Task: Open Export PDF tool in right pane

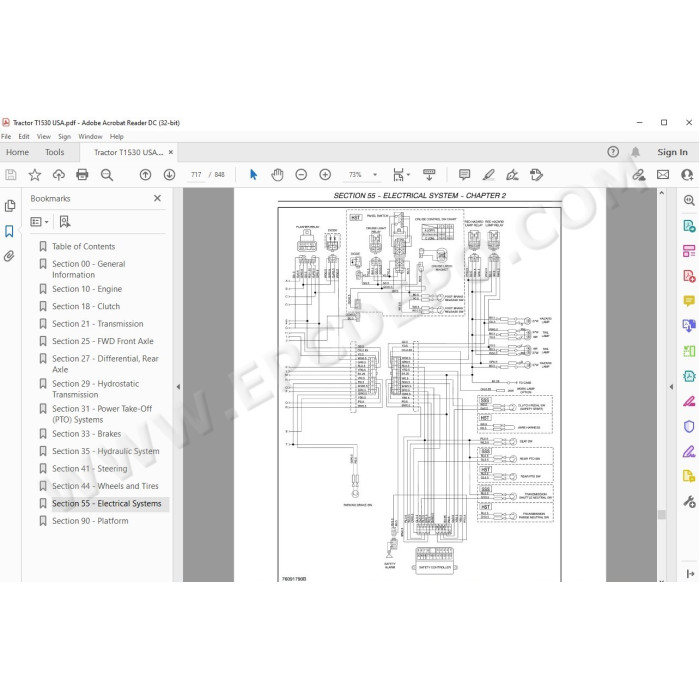Action: coord(689,226)
